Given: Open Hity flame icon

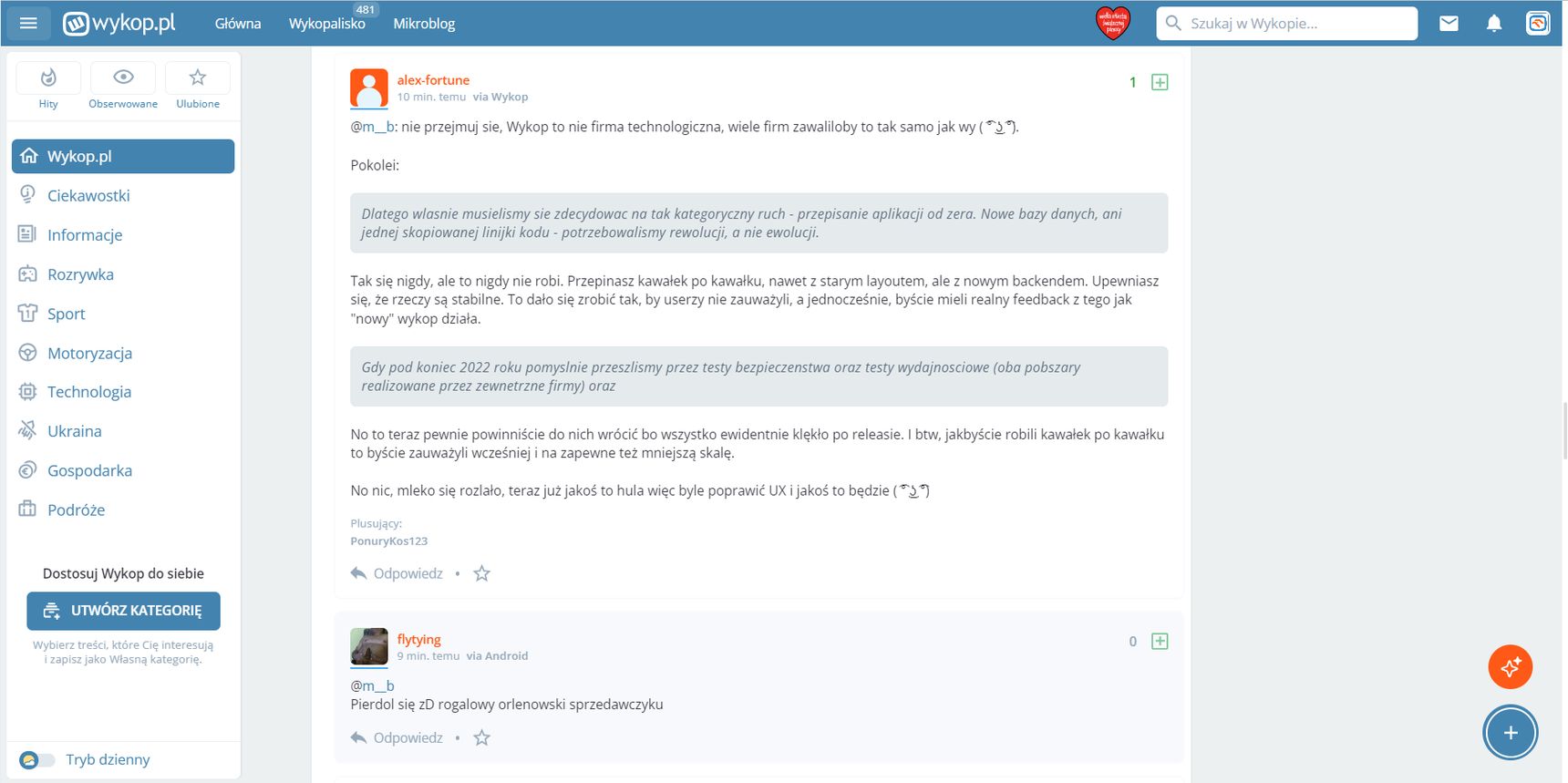Looking at the screenshot, I should pos(48,77).
